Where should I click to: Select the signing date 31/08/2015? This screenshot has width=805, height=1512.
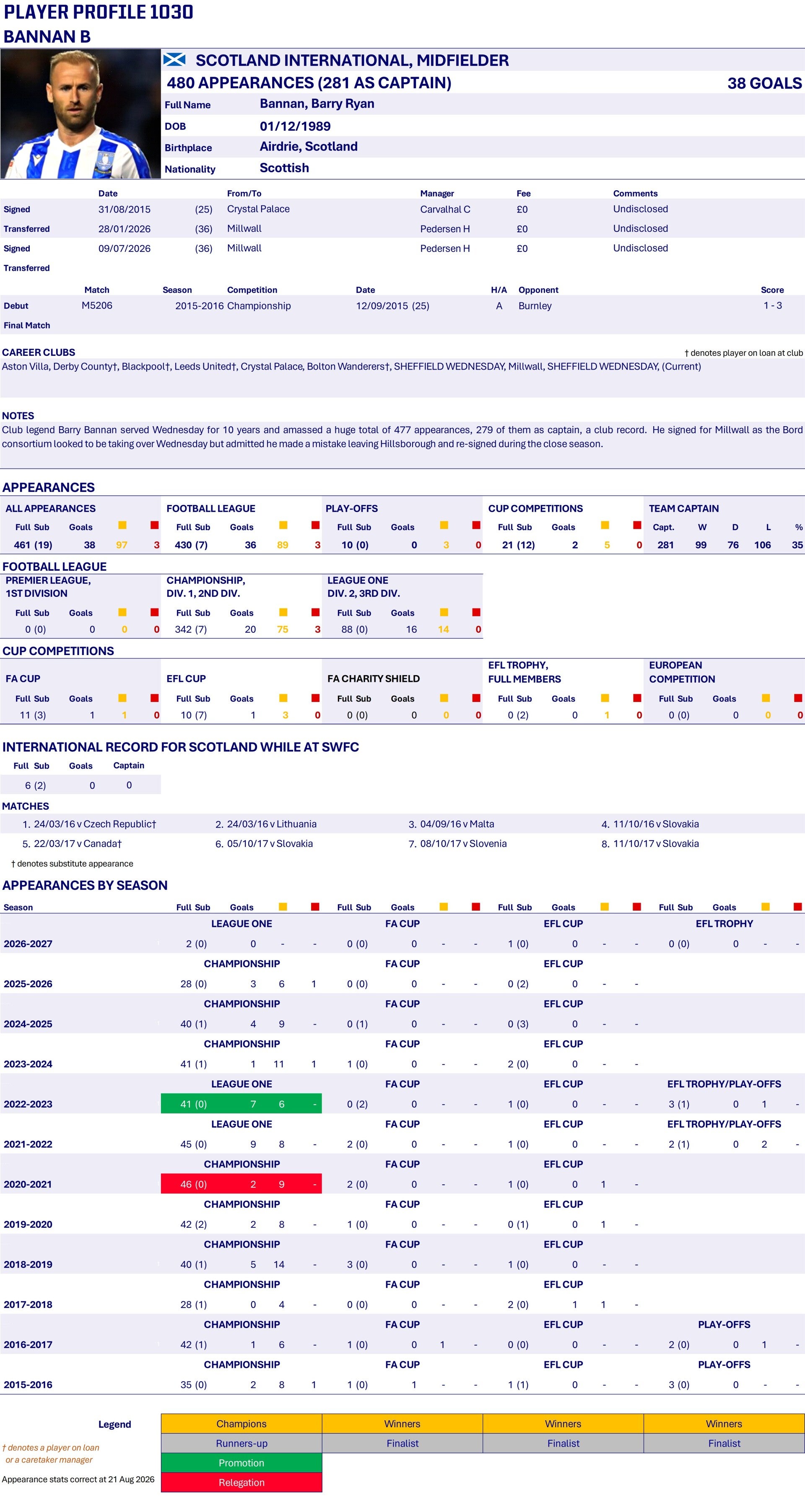point(125,209)
